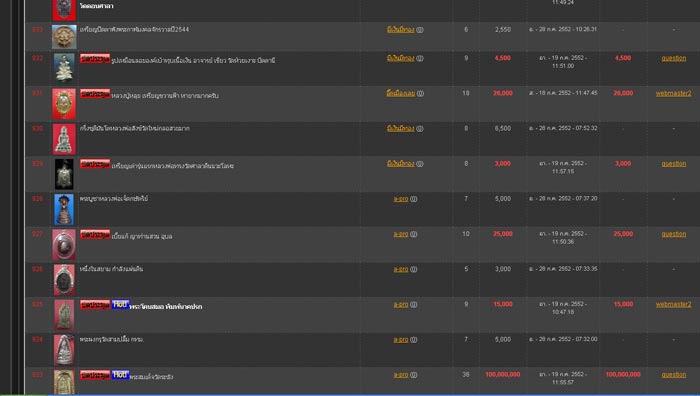
Task: Click the red badge in row 932
Action: tap(95, 58)
